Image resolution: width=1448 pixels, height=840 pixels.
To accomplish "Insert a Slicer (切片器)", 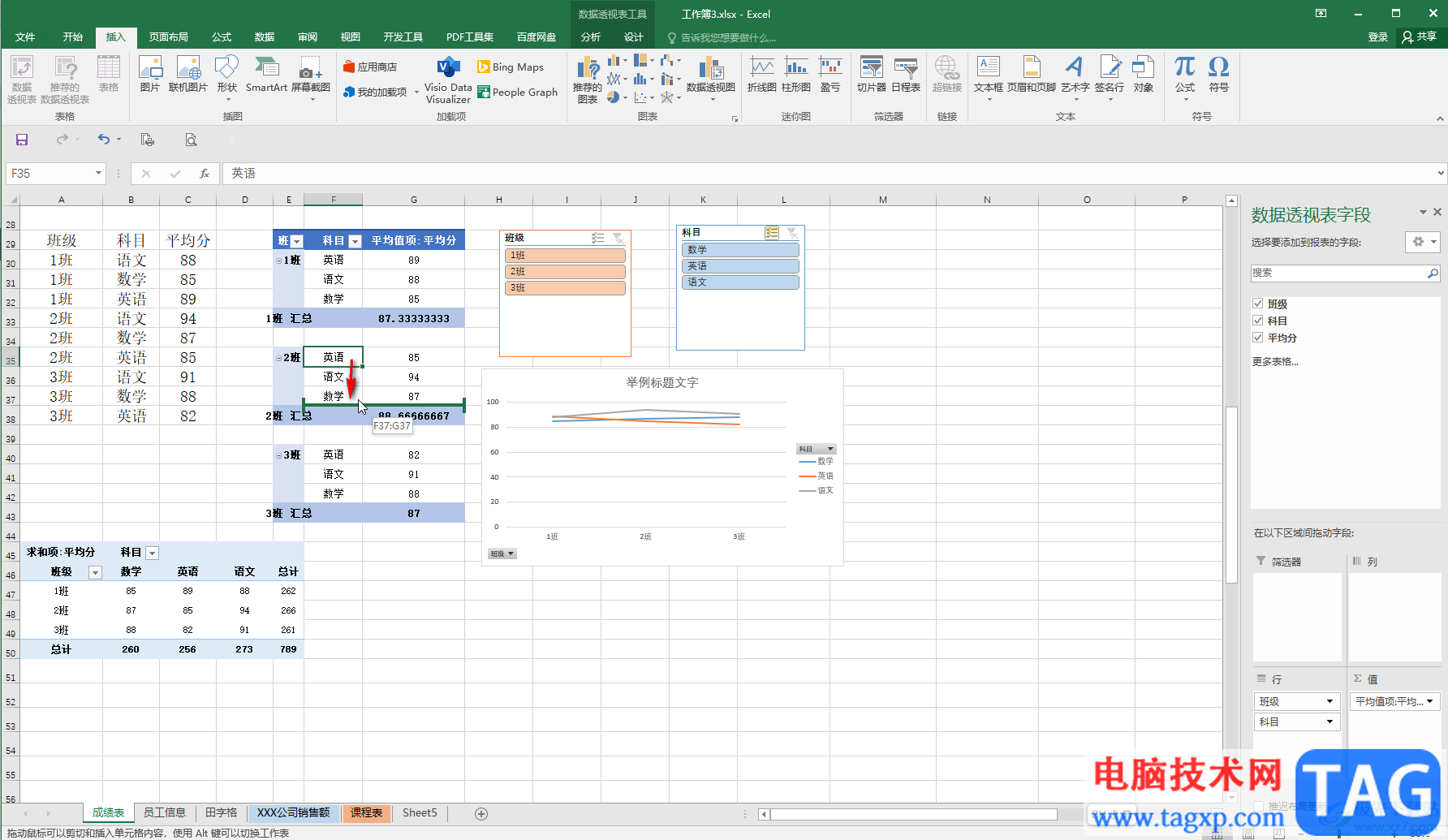I will pos(872,75).
